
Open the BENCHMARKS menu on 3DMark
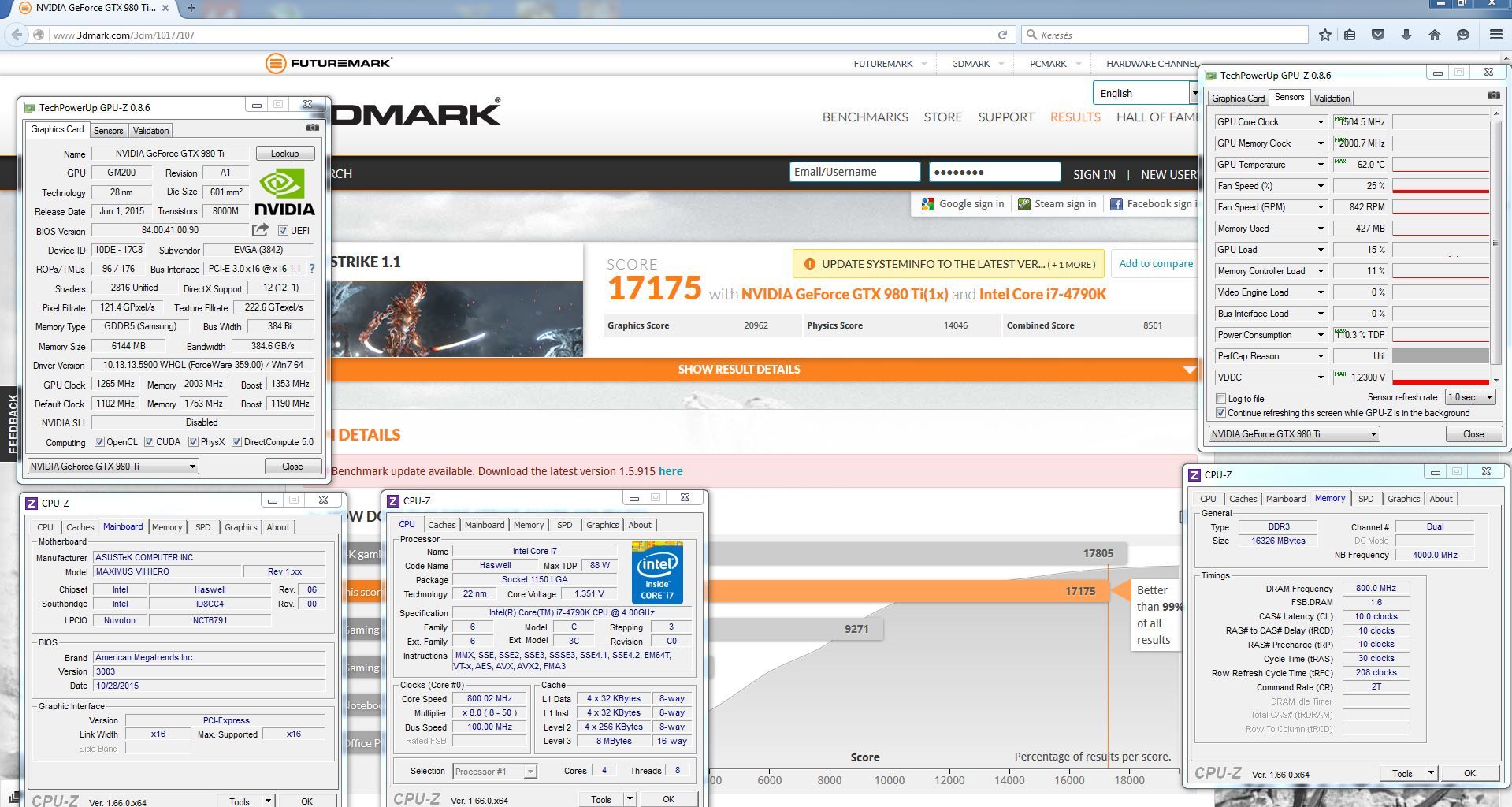click(x=865, y=117)
